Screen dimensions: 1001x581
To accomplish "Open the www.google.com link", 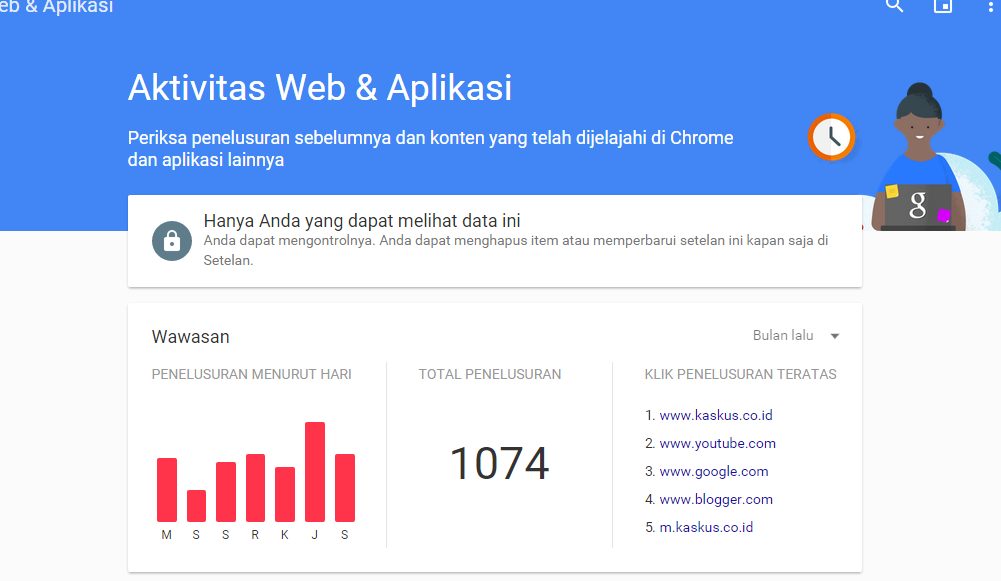I will (x=714, y=471).
